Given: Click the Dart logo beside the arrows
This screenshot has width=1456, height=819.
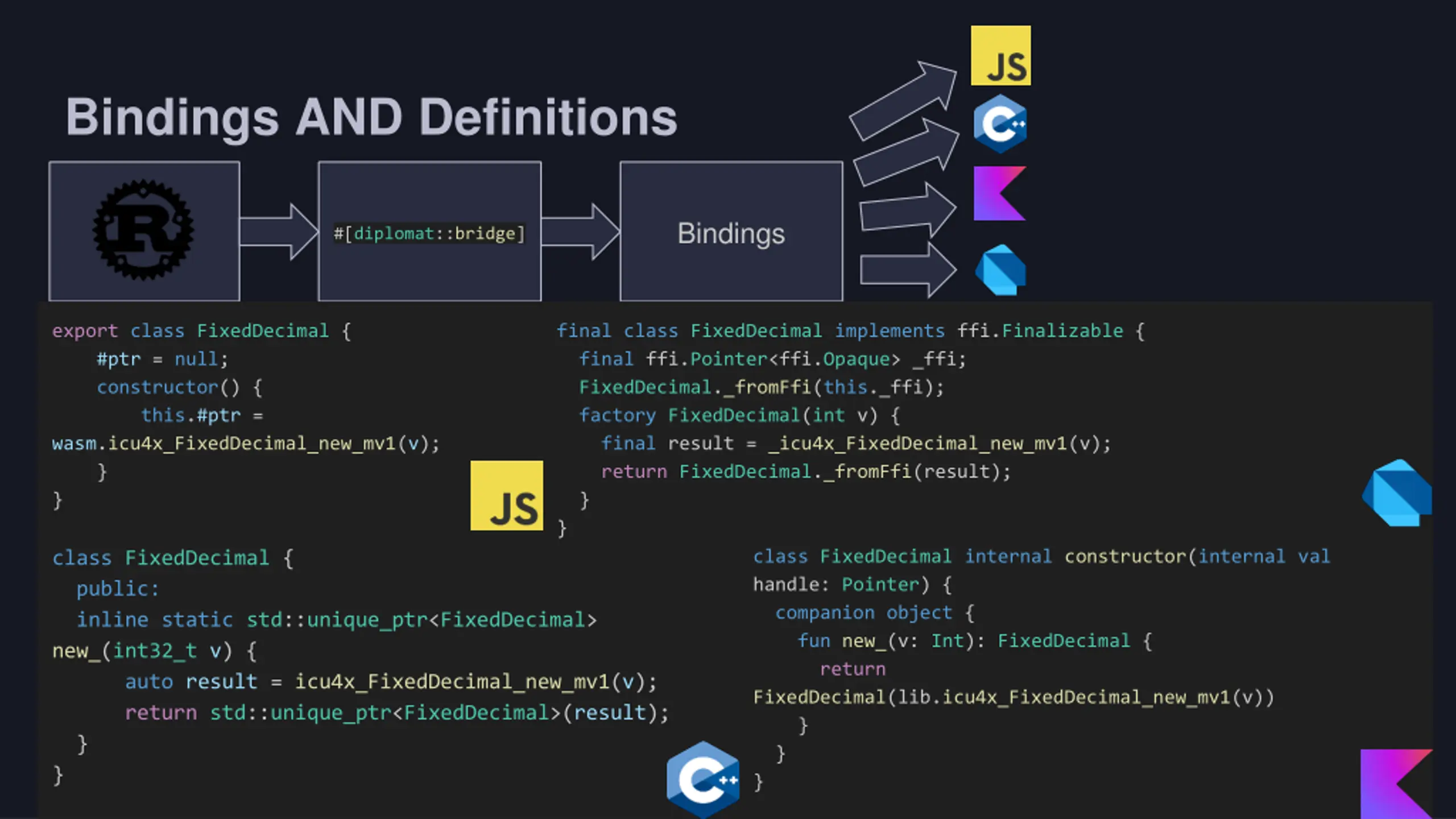Looking at the screenshot, I should 1000,270.
